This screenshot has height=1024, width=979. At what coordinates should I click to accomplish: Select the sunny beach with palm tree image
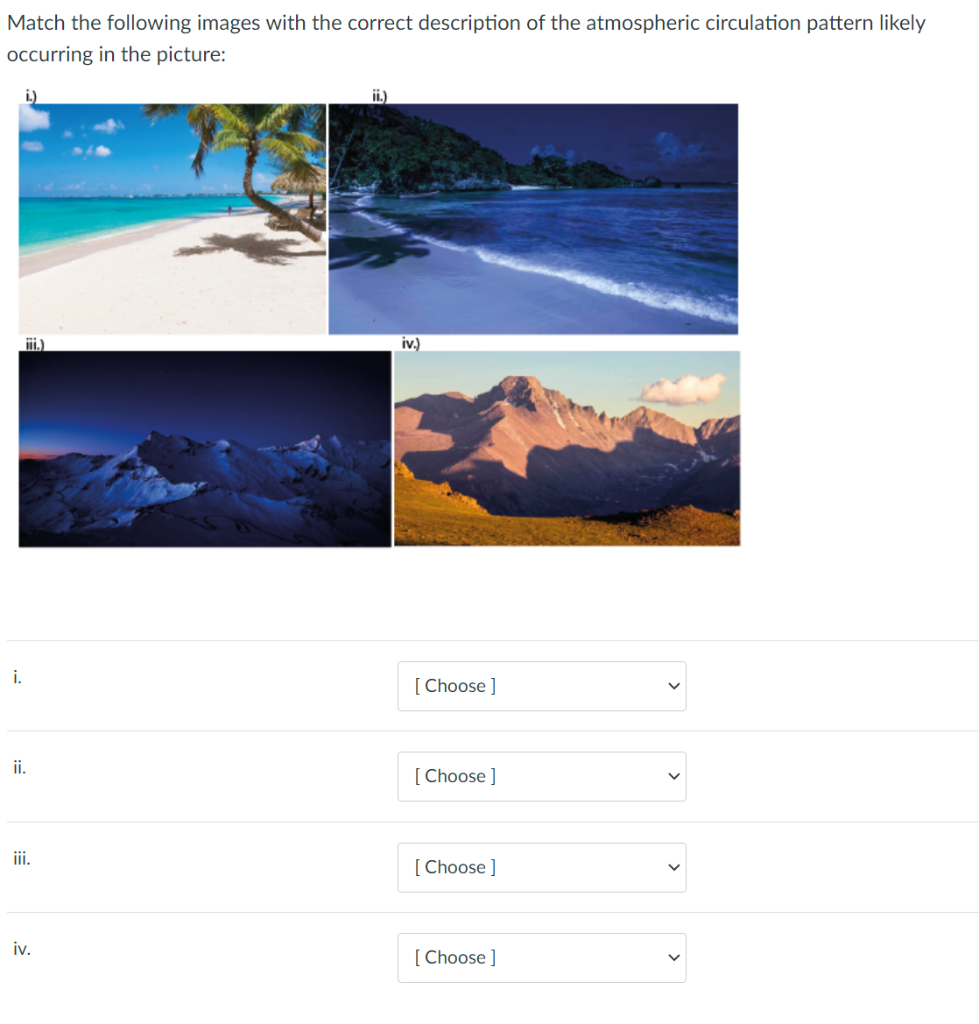pos(172,219)
